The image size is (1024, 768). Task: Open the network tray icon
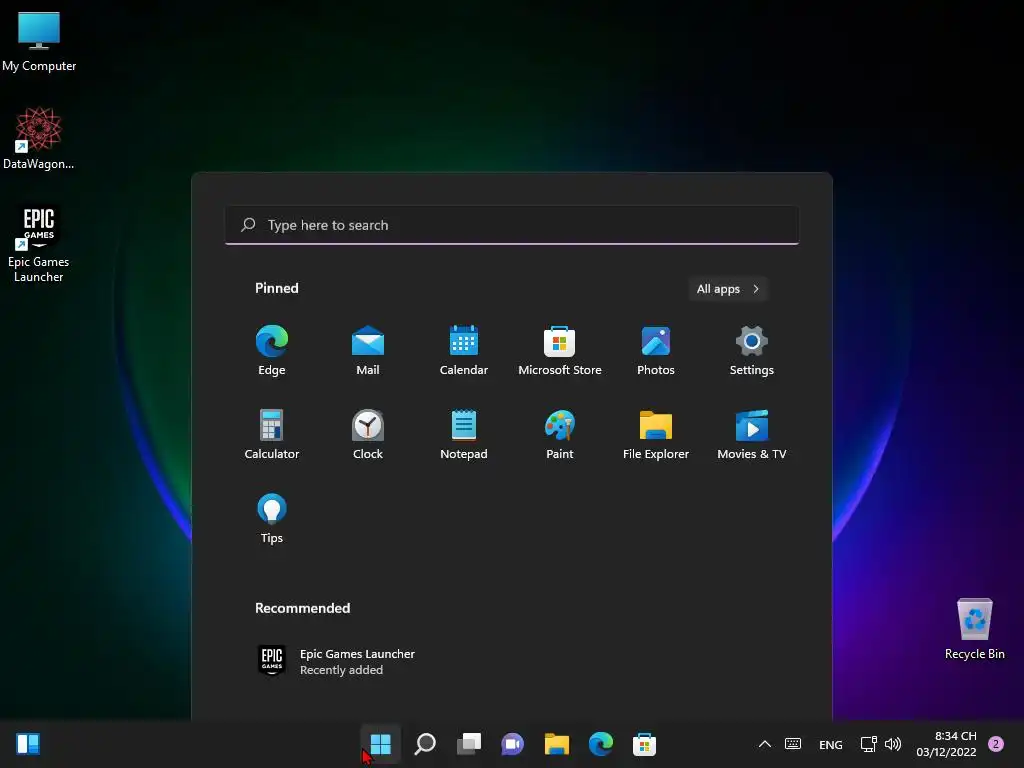tap(869, 744)
